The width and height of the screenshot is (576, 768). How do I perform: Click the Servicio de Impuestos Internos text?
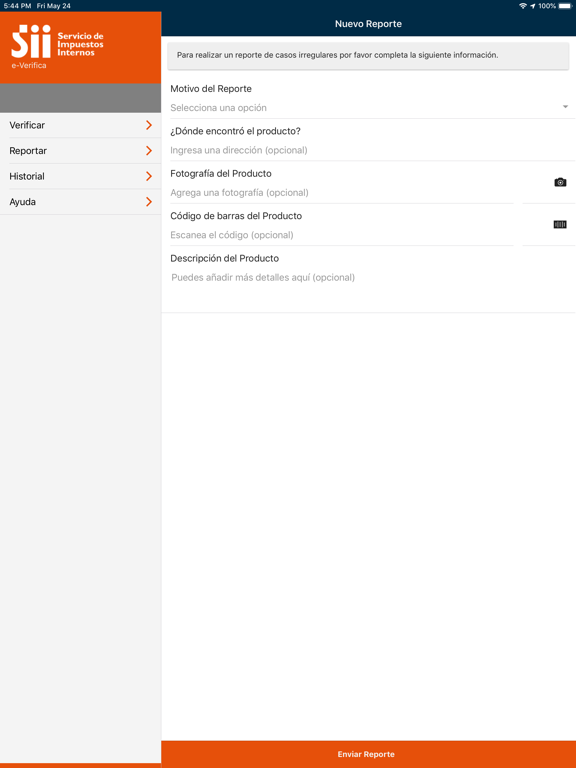[x=80, y=44]
